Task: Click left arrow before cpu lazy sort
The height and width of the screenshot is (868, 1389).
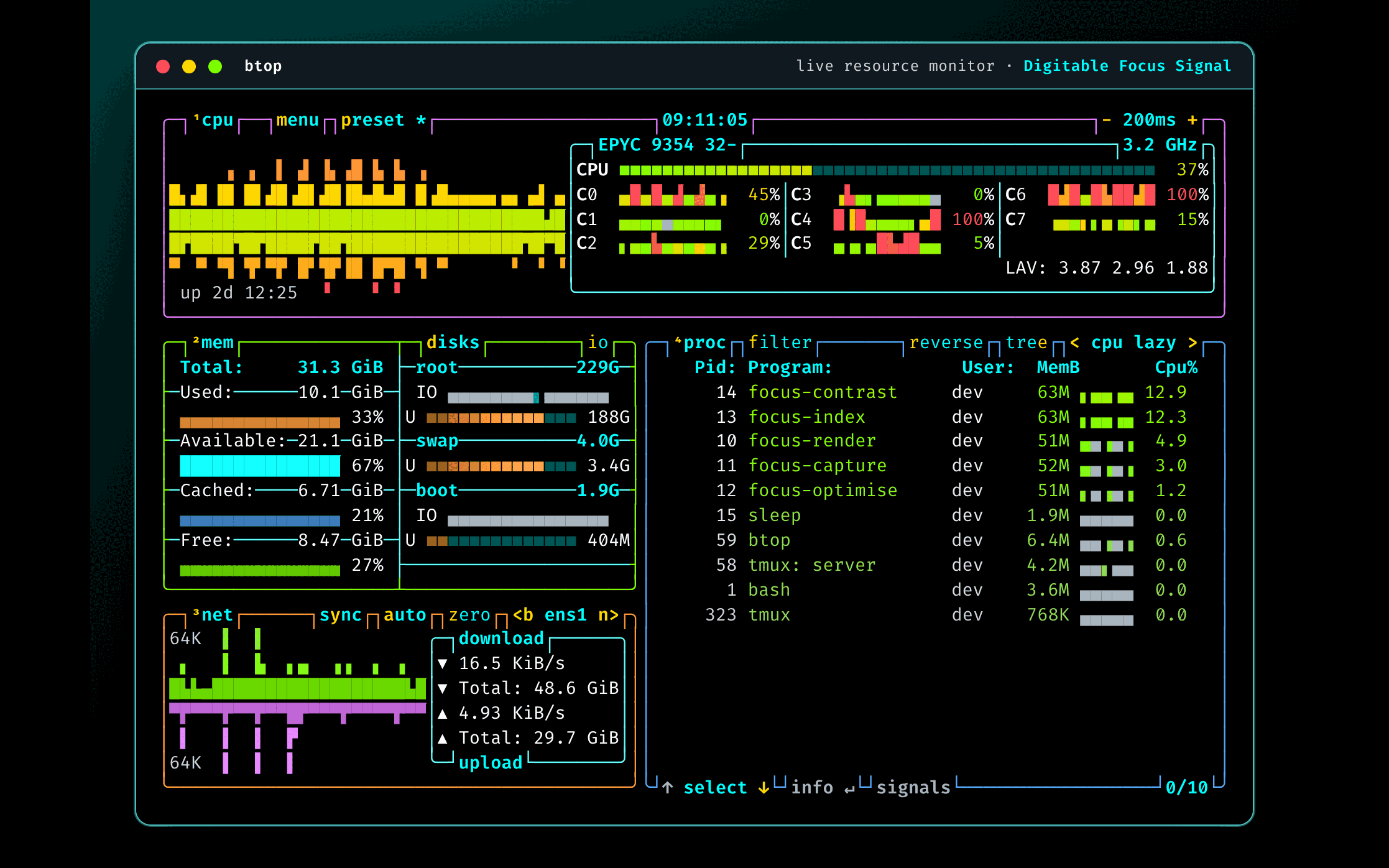Action: (x=1074, y=343)
